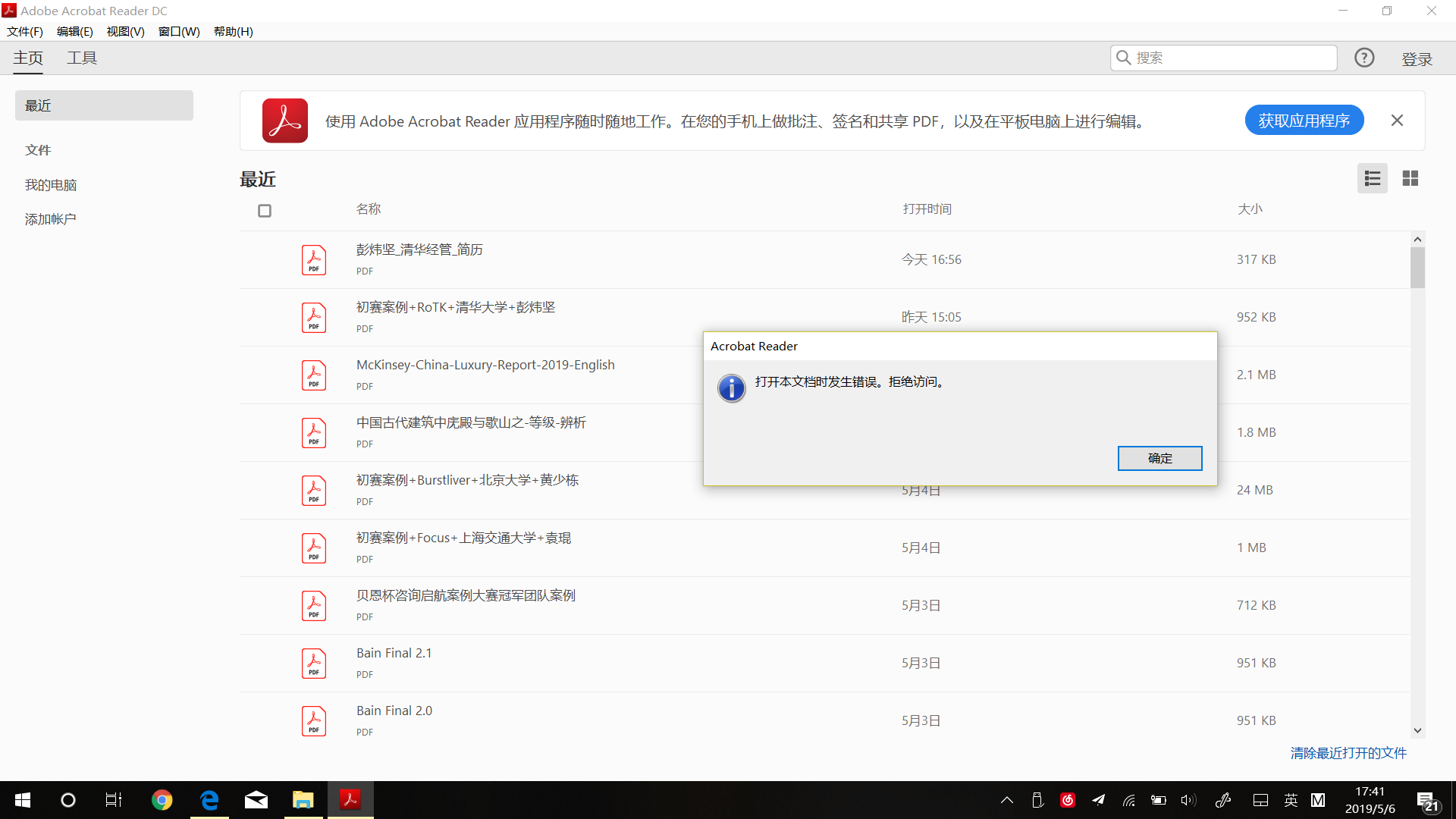Switch to the 工具 (Tools) tab
Screen dimensions: 1456x819
pyautogui.click(x=82, y=58)
